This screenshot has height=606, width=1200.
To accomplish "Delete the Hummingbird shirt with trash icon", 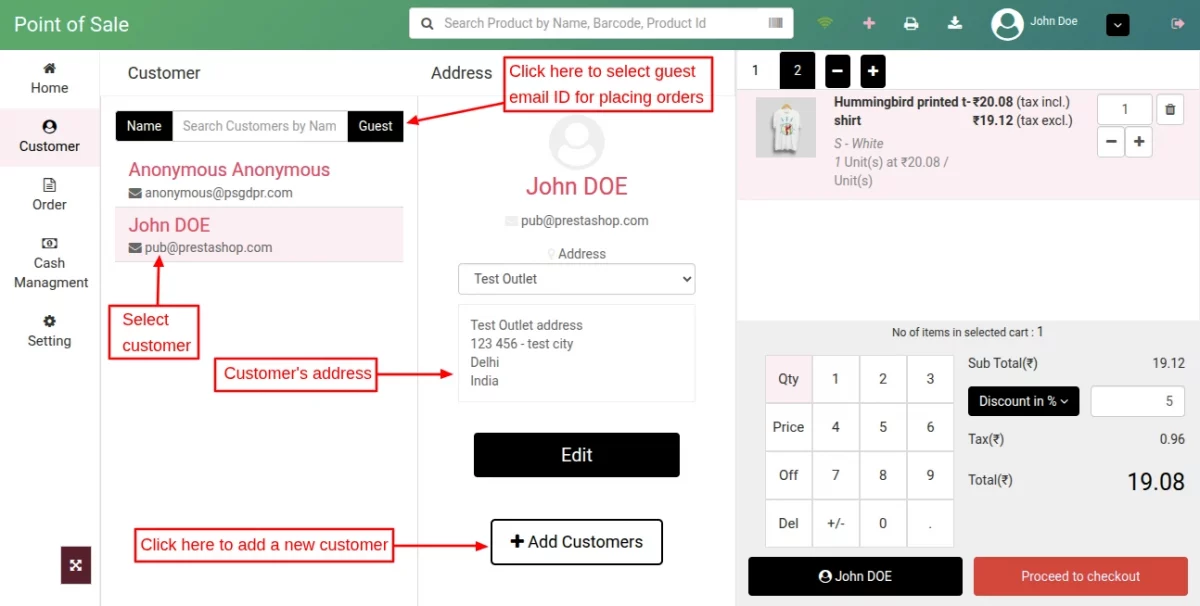I will click(1170, 109).
